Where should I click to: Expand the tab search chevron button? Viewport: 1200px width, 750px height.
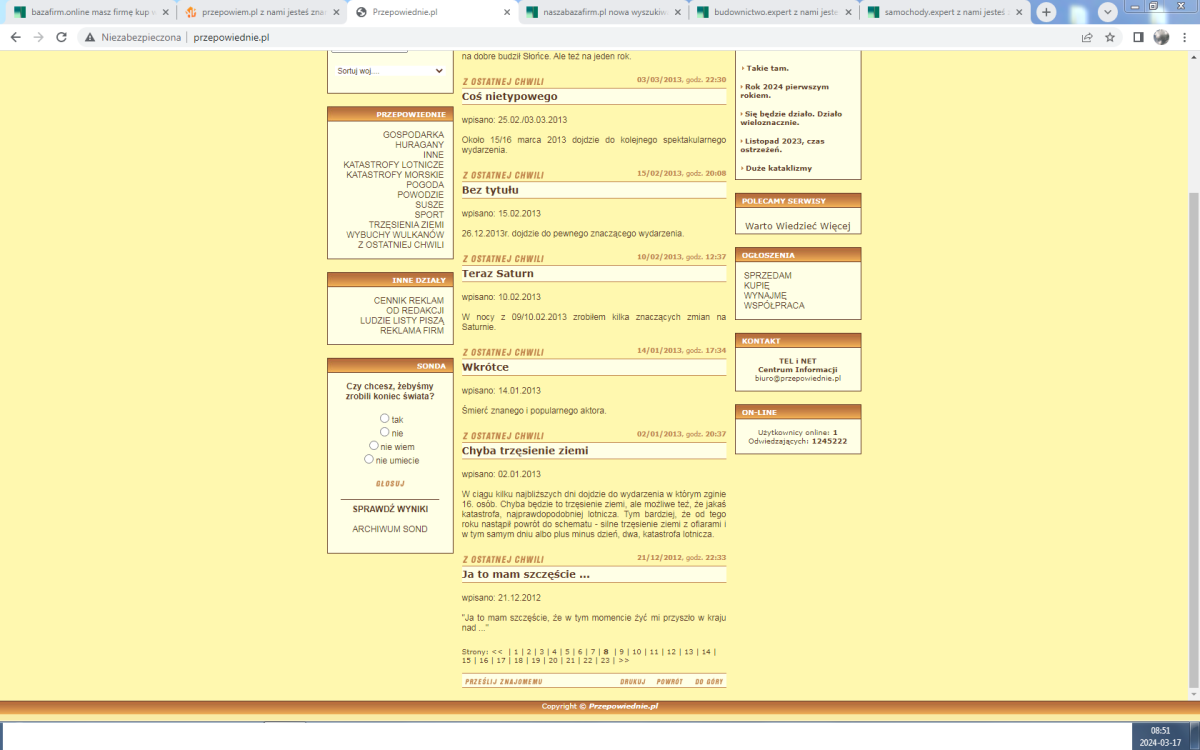[1107, 12]
